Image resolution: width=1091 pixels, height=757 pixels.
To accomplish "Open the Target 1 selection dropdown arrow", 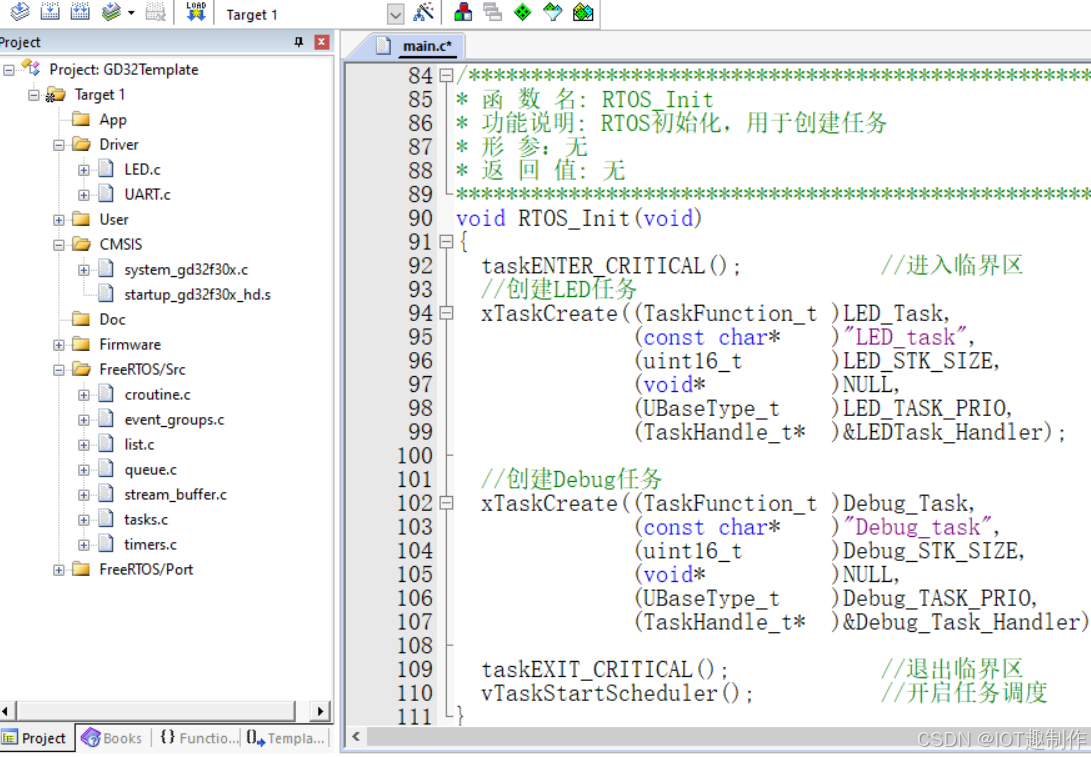I will pyautogui.click(x=395, y=14).
